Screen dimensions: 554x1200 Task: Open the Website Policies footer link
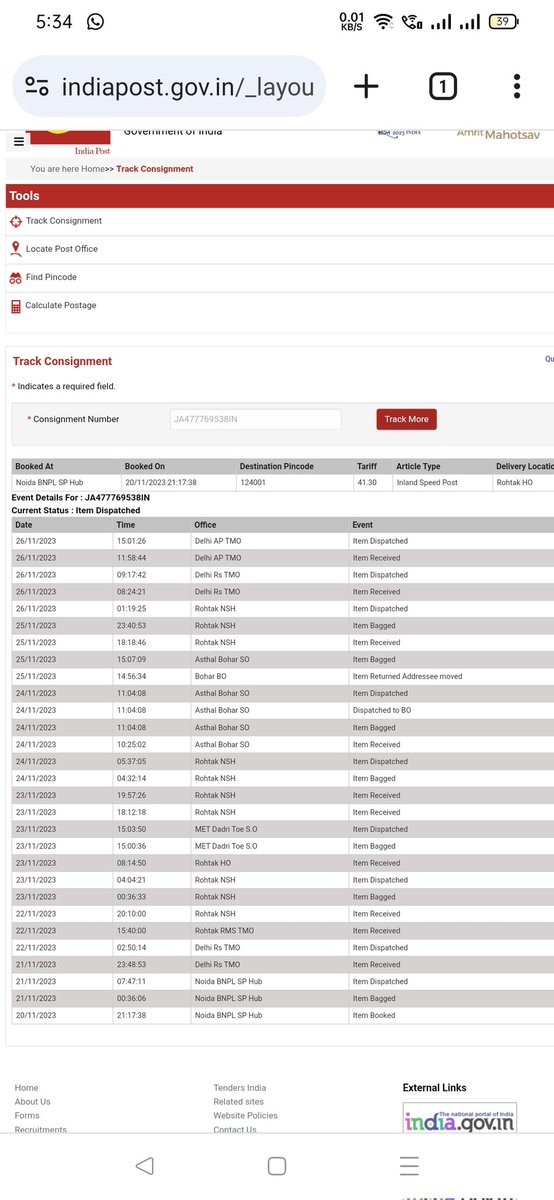coord(246,1116)
